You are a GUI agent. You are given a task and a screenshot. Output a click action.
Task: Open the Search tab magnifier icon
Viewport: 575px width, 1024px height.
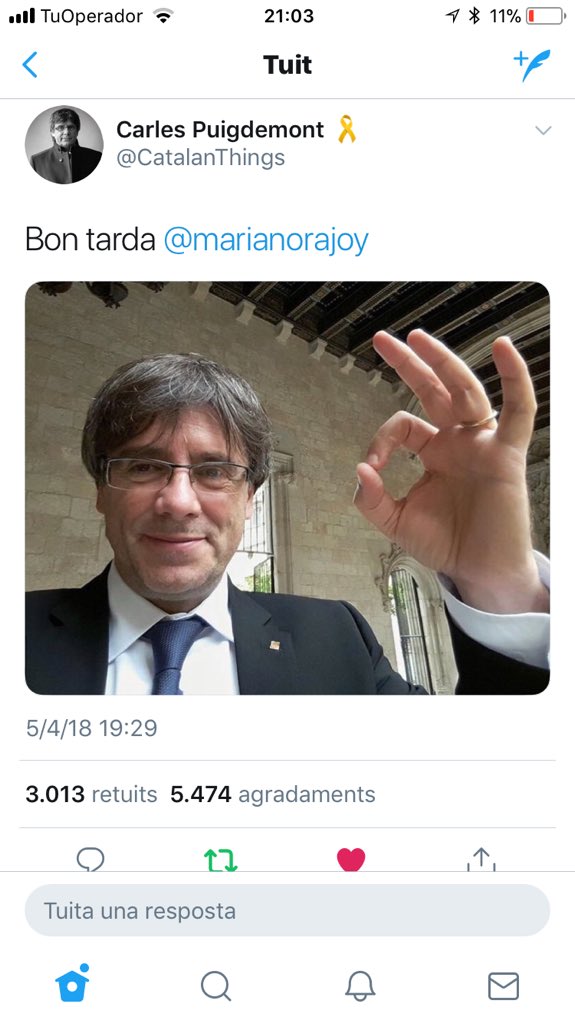click(x=216, y=985)
